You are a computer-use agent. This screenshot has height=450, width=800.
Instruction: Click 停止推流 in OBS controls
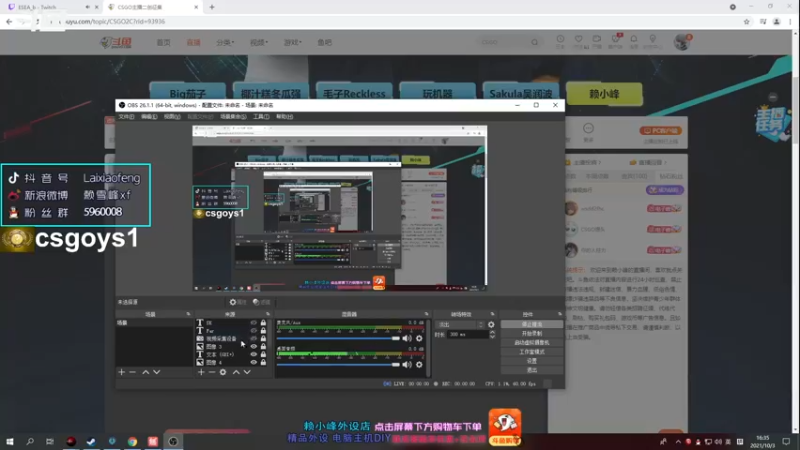(532, 324)
